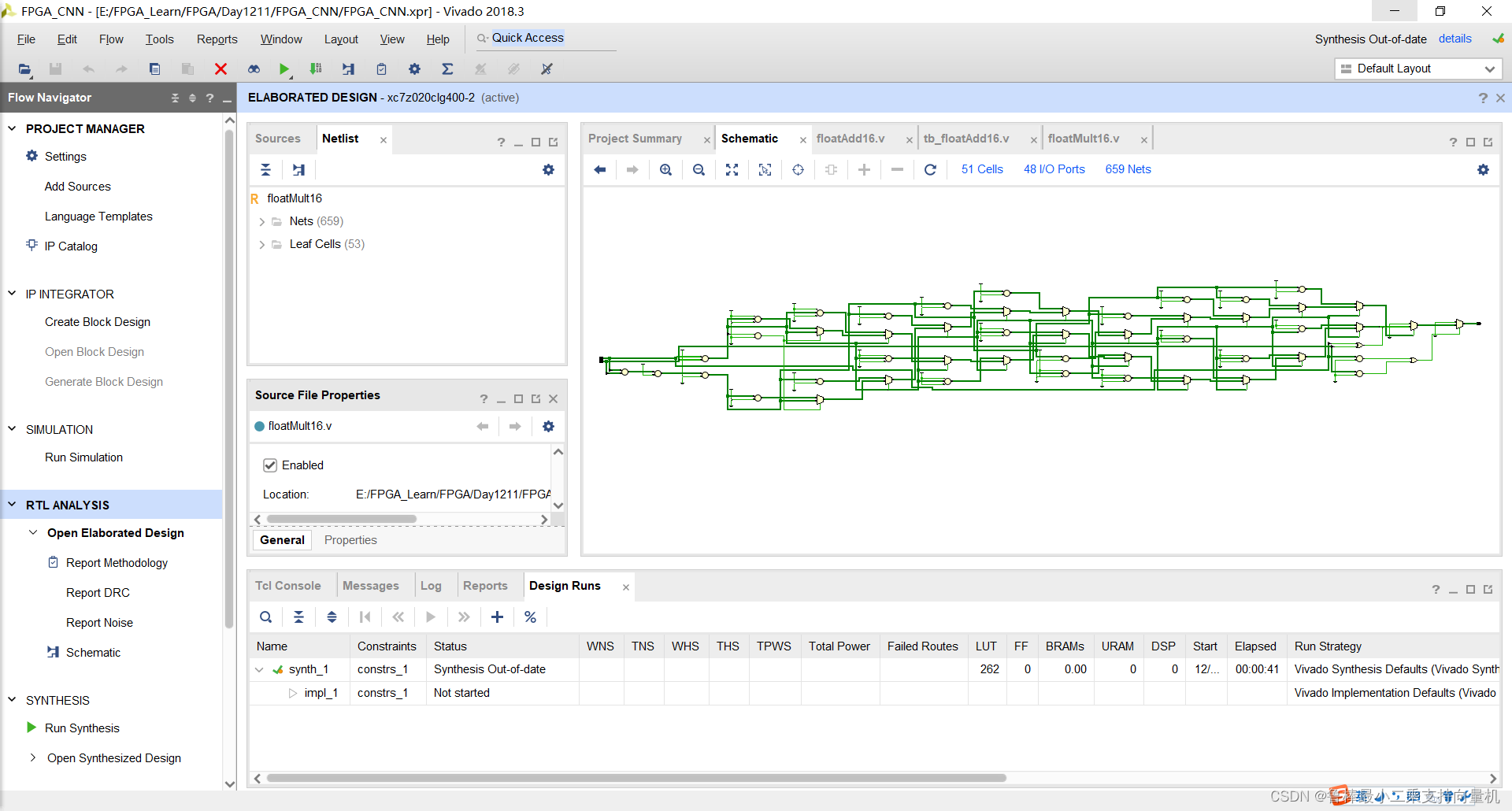Collapse Open Elaborated Design node
Viewport: 1512px width, 811px height.
tap(33, 533)
